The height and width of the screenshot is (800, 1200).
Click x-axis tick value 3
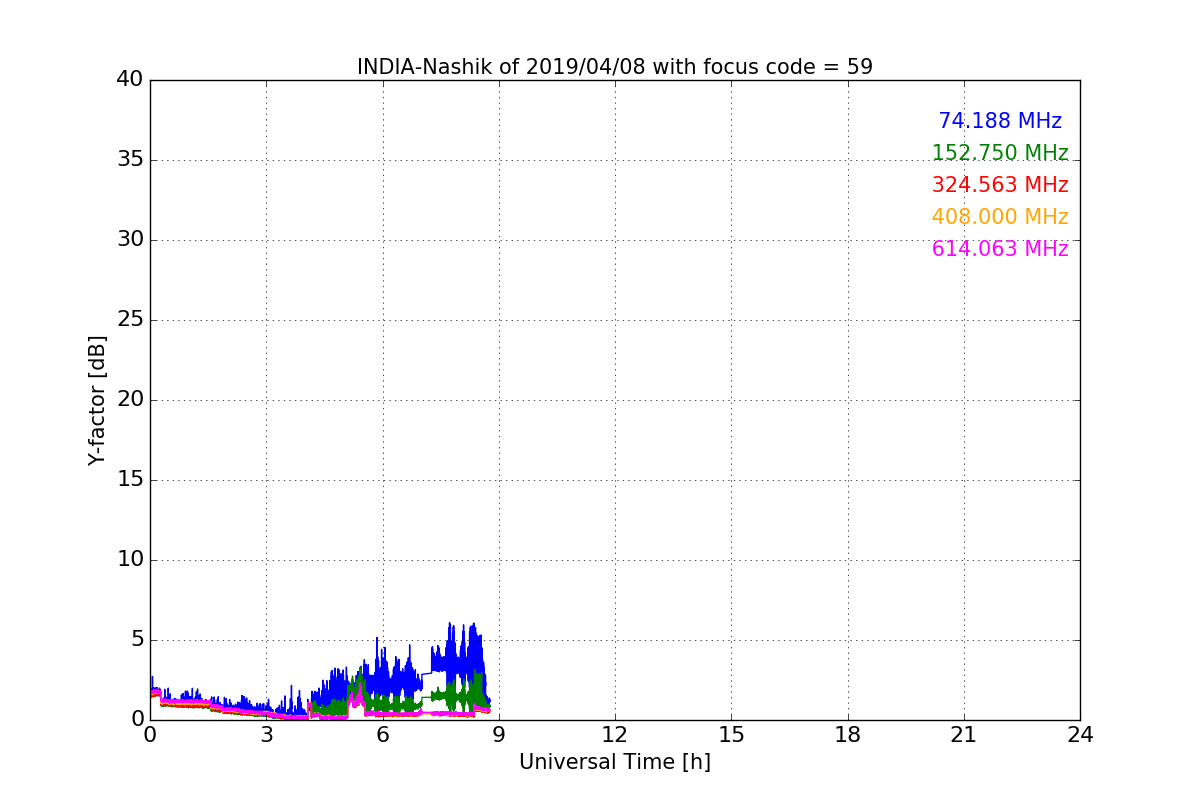[x=266, y=735]
